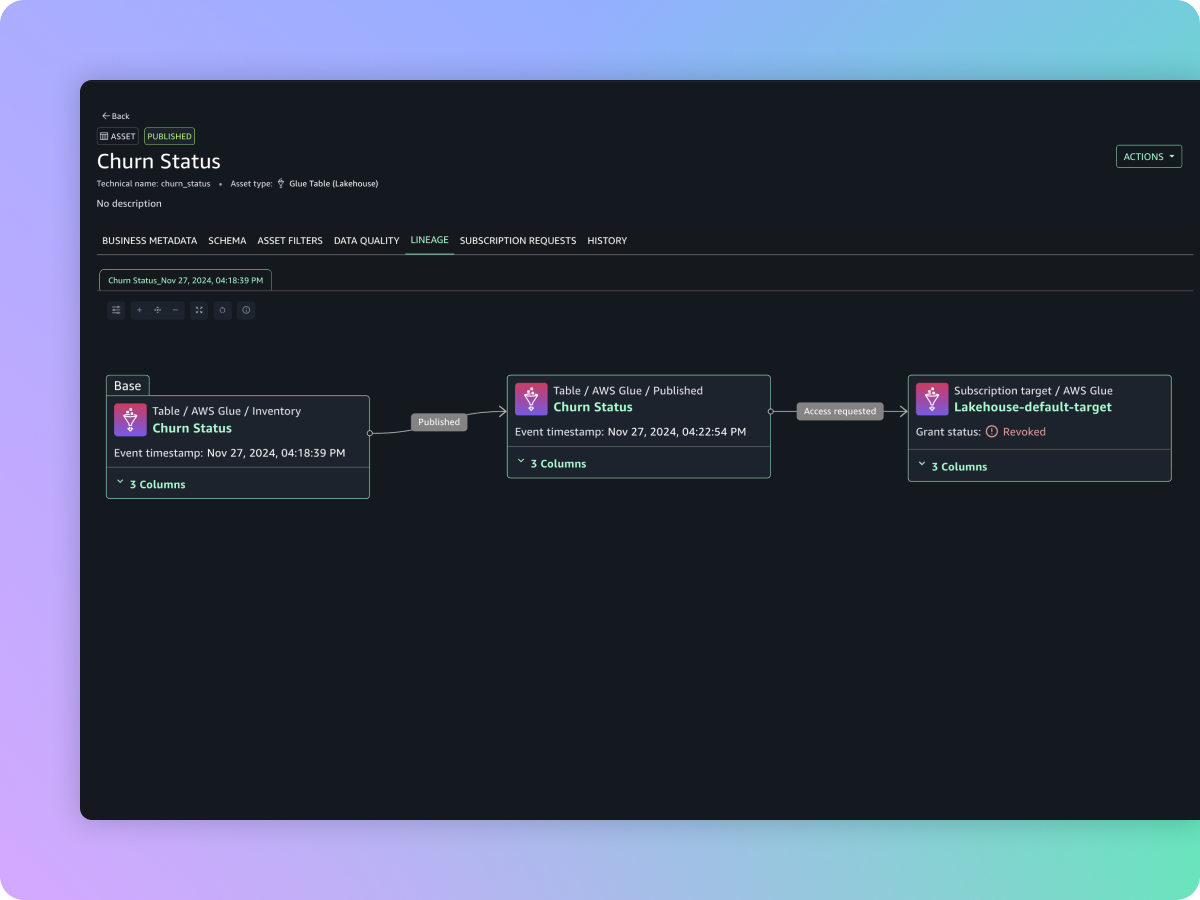This screenshot has height=900, width=1200.
Task: Click the recenter graph crosshair icon
Action: pyautogui.click(x=157, y=310)
